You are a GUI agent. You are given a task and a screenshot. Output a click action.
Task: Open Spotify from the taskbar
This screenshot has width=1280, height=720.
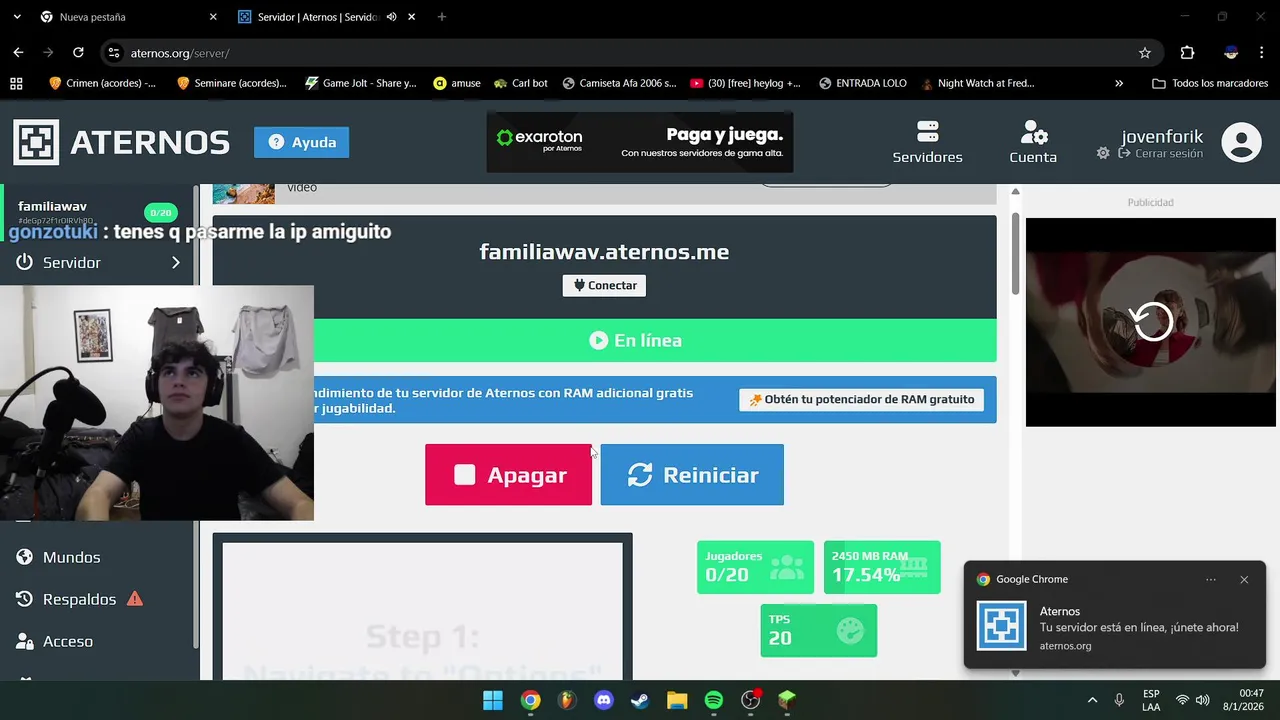point(713,700)
